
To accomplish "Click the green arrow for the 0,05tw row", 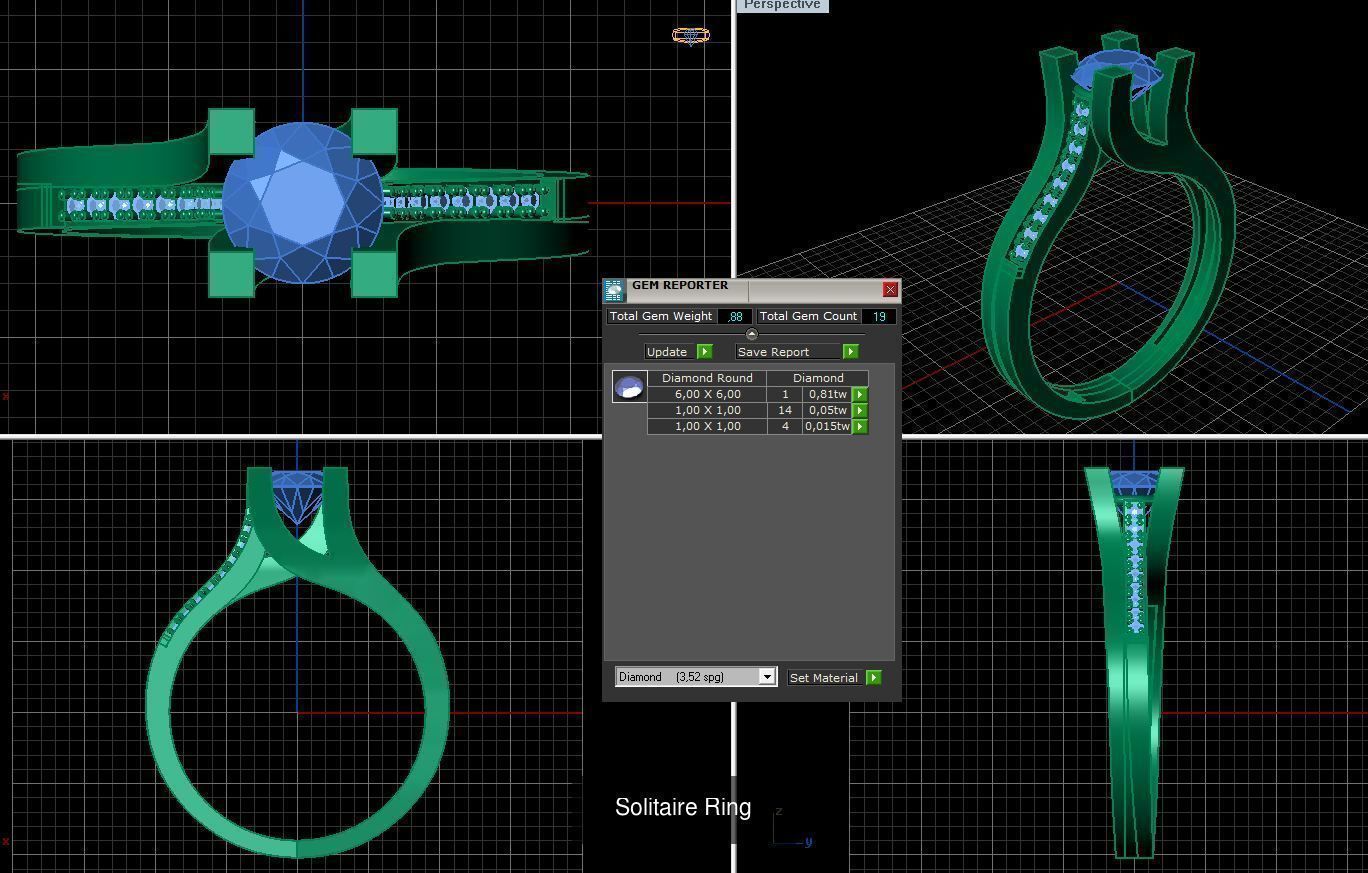I will pos(860,411).
